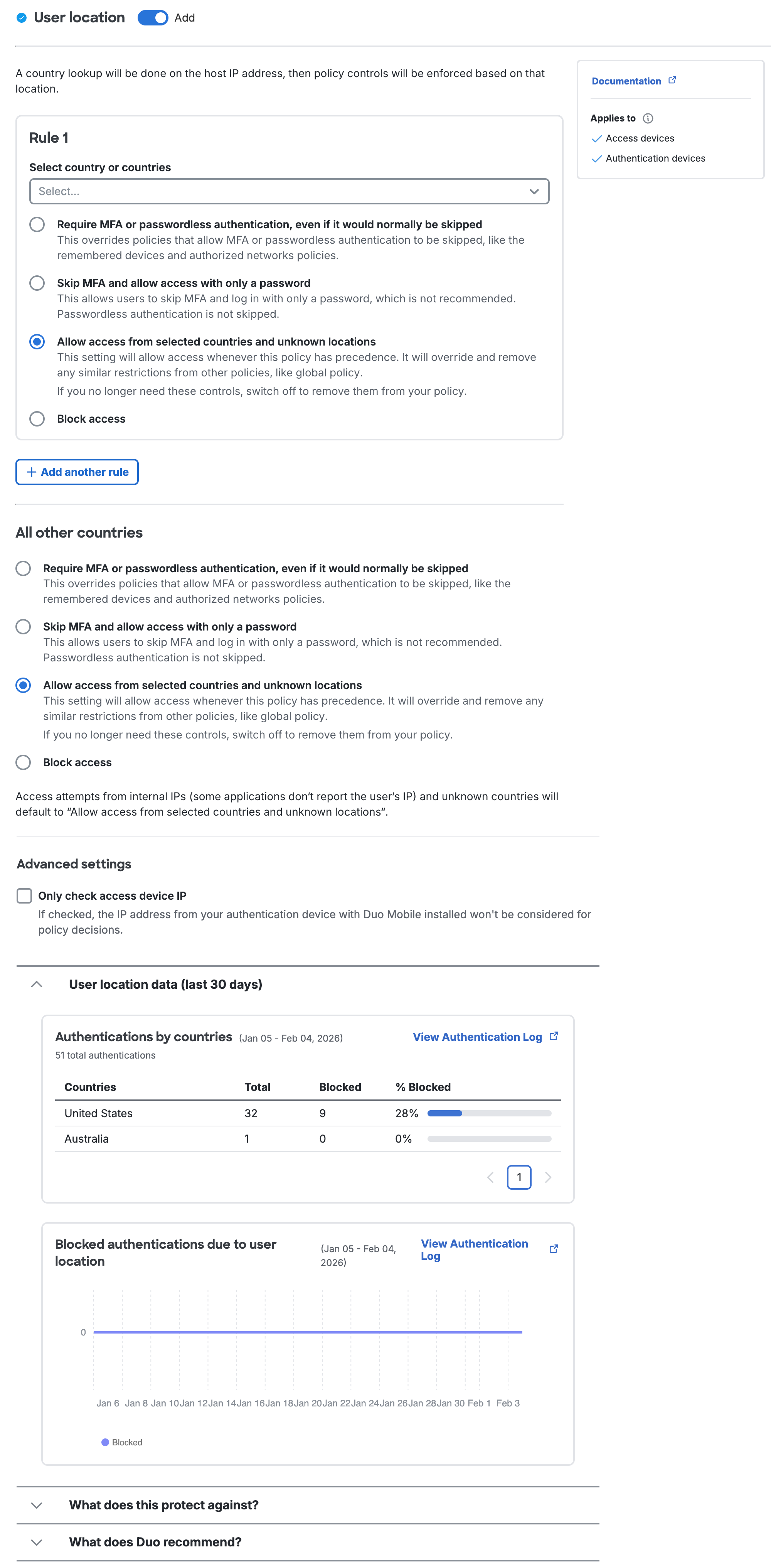Disable the User location policy toggle
771x1568 pixels.
pos(153,18)
